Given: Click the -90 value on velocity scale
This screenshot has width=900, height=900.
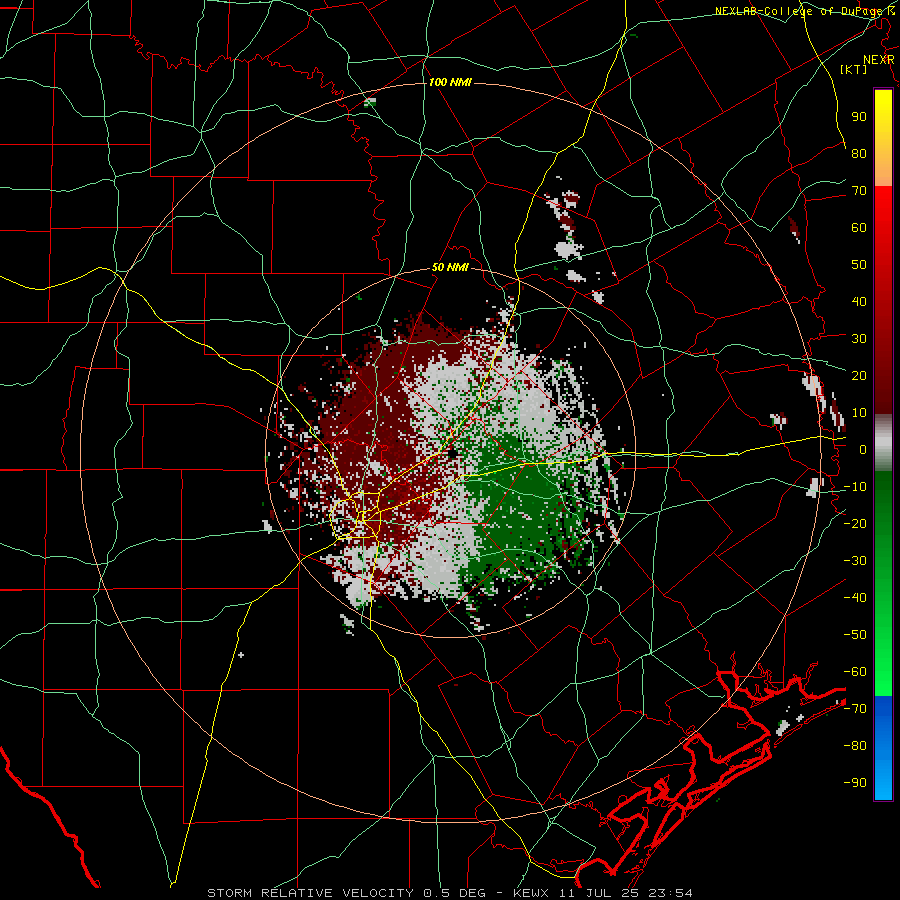Looking at the screenshot, I should 855,783.
